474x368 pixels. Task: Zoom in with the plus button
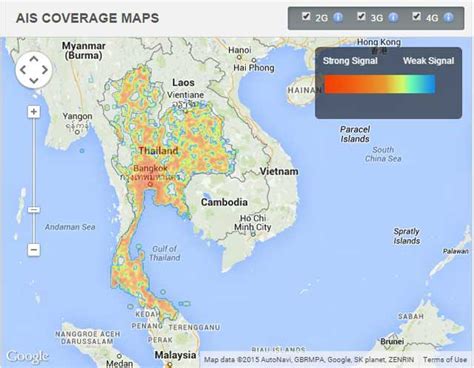point(34,112)
